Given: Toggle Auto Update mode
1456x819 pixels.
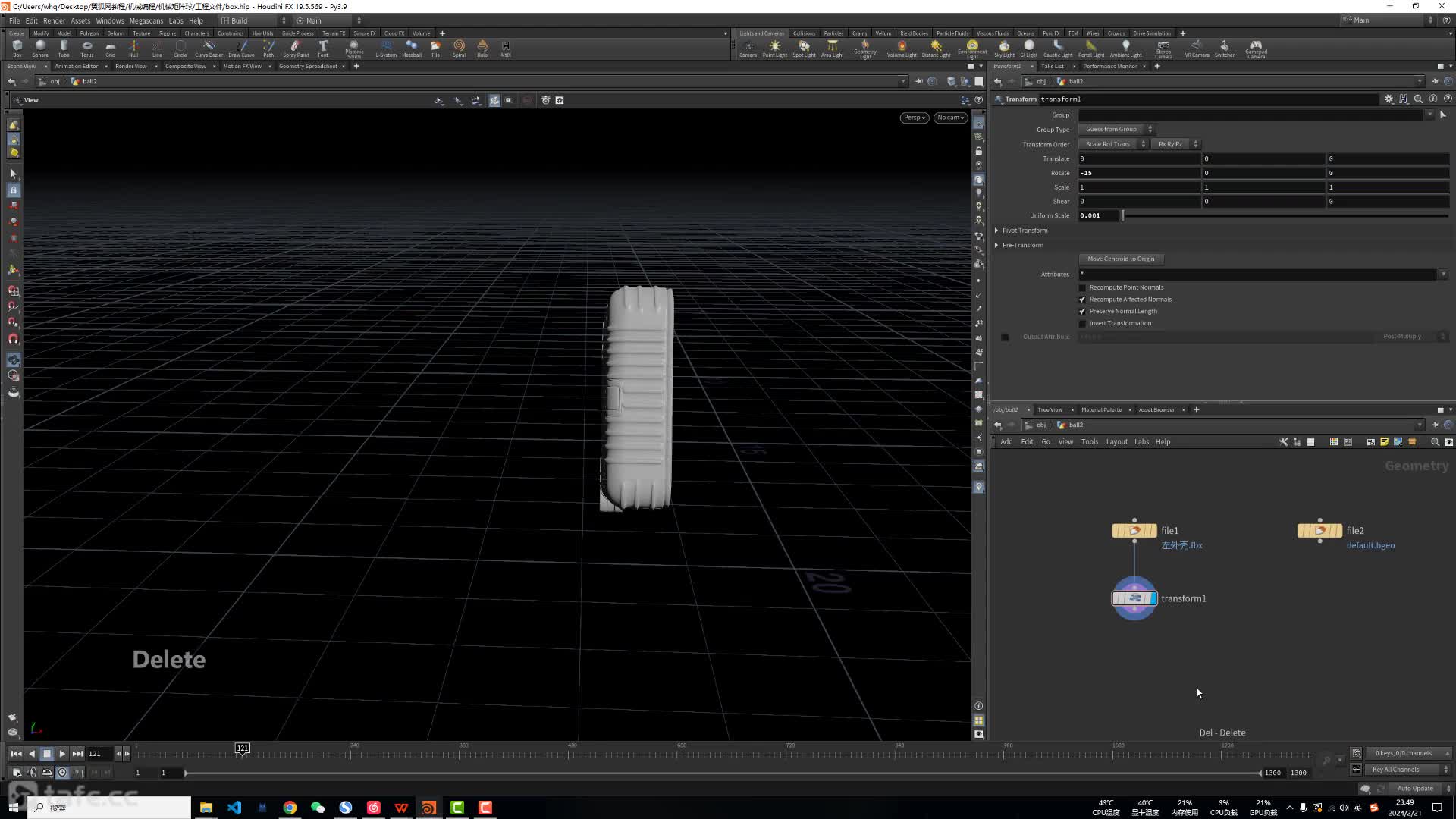Looking at the screenshot, I should 1415,789.
